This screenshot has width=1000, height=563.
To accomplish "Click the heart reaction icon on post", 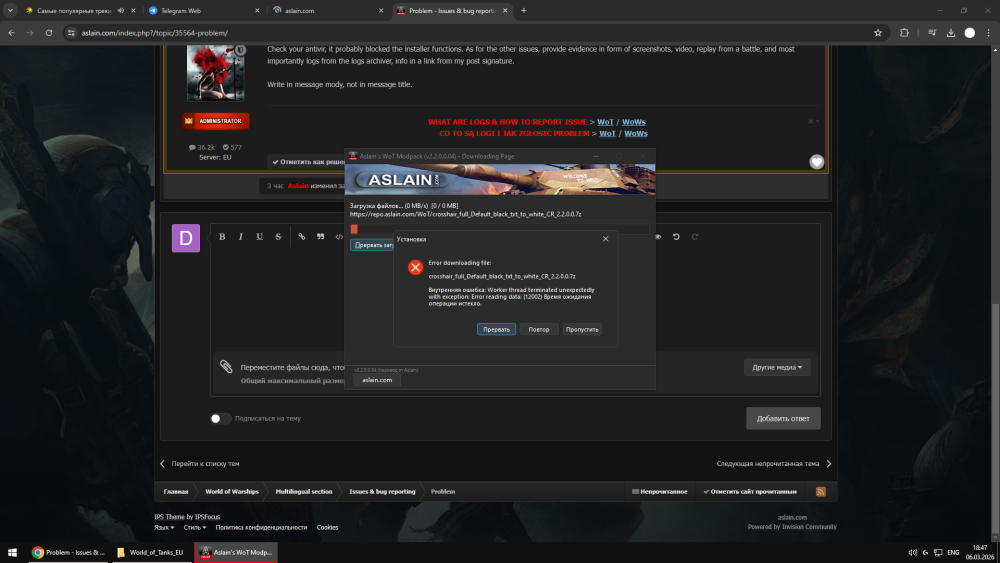I will [816, 162].
